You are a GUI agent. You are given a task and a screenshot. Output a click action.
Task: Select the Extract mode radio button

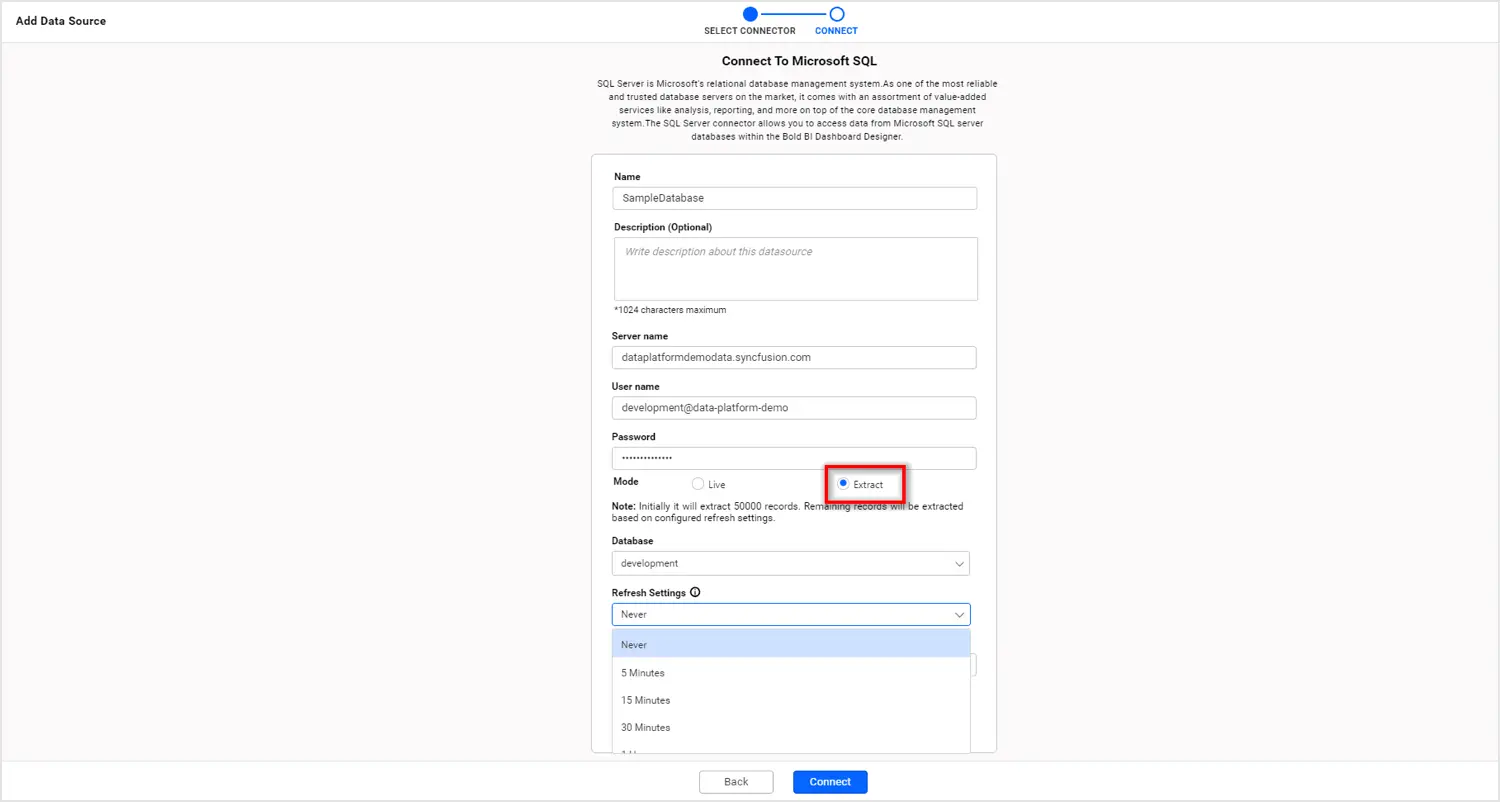pos(843,484)
